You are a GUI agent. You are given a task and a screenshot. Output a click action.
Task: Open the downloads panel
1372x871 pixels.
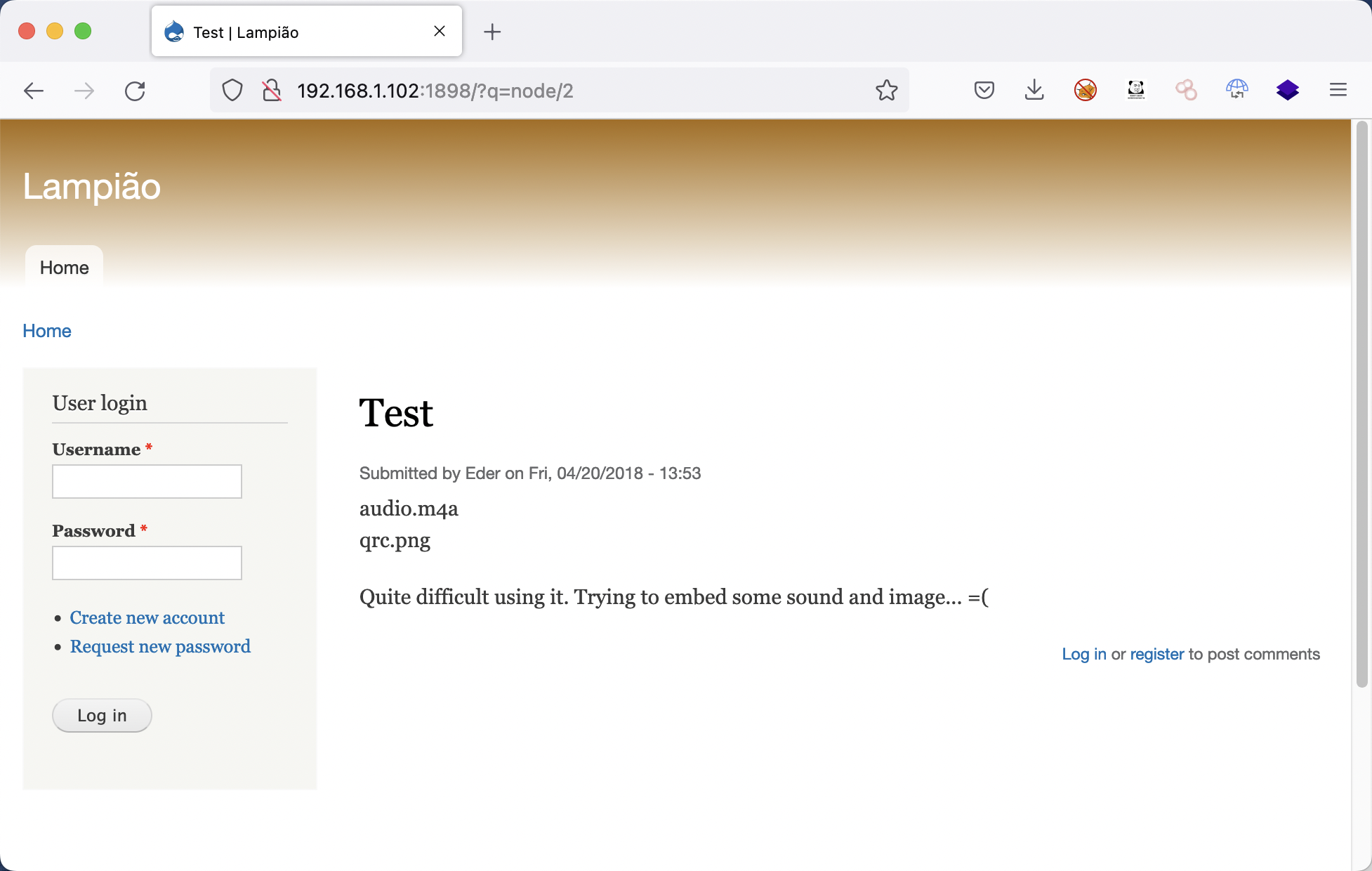coord(1034,91)
